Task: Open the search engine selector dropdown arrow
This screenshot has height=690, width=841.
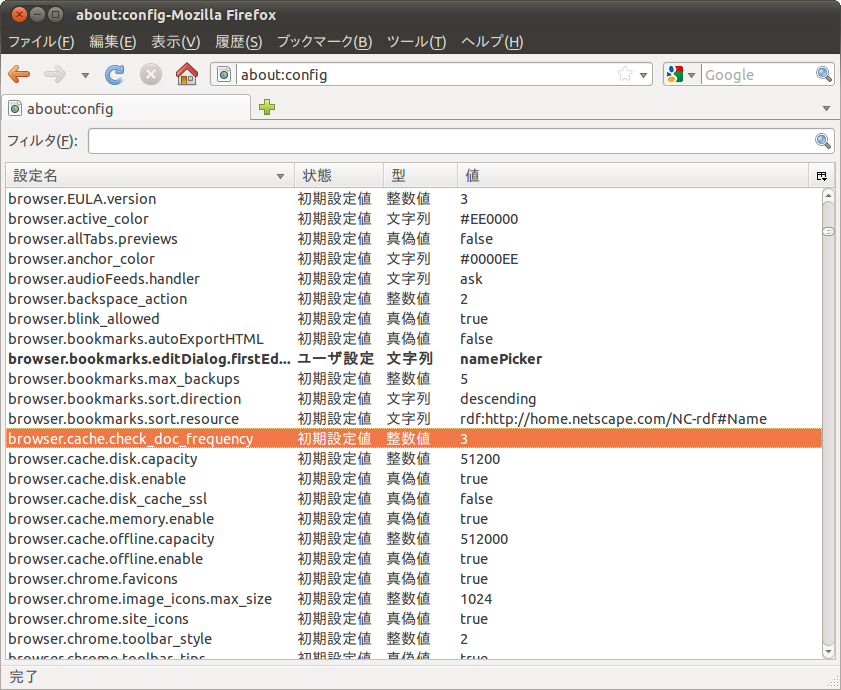Action: coord(691,75)
